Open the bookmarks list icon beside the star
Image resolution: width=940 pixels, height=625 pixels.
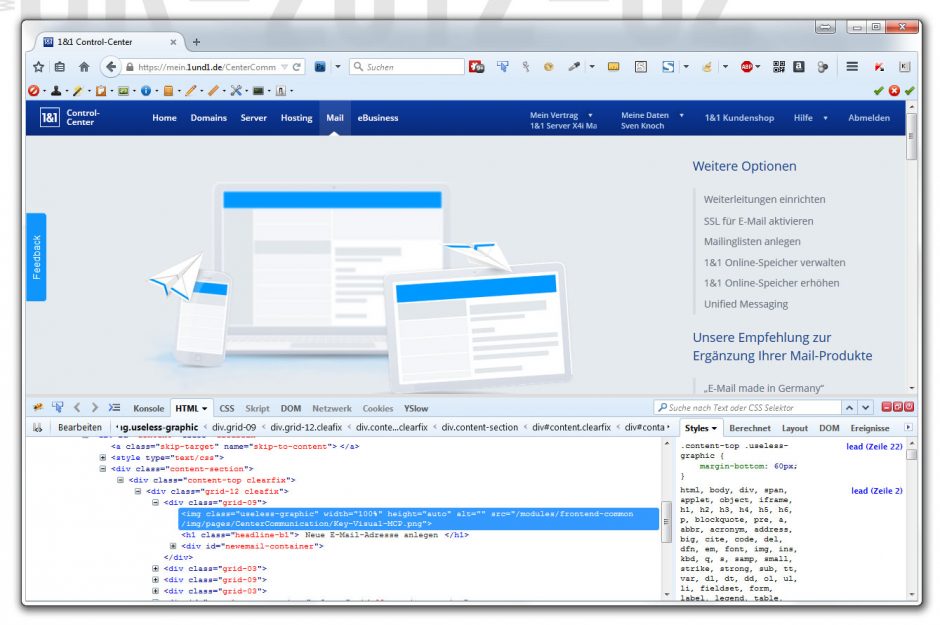click(x=60, y=67)
